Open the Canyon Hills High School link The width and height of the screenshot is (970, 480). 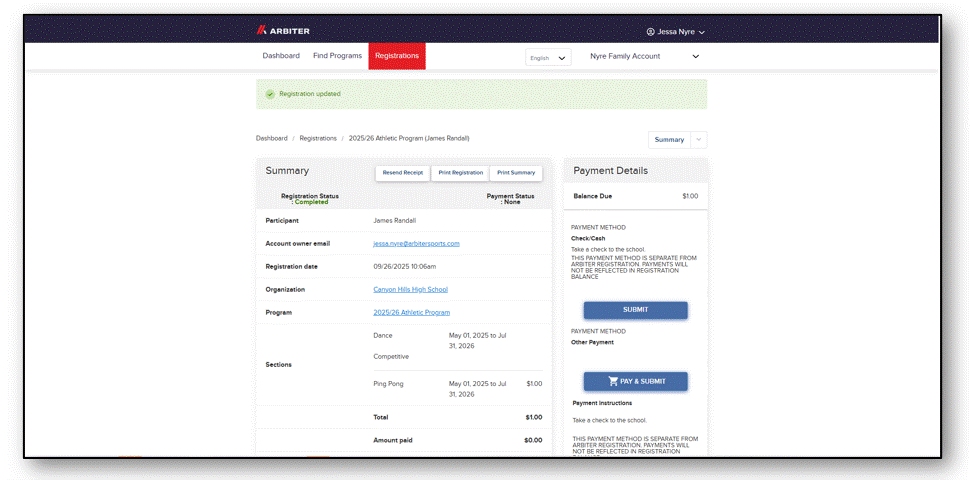pos(411,289)
